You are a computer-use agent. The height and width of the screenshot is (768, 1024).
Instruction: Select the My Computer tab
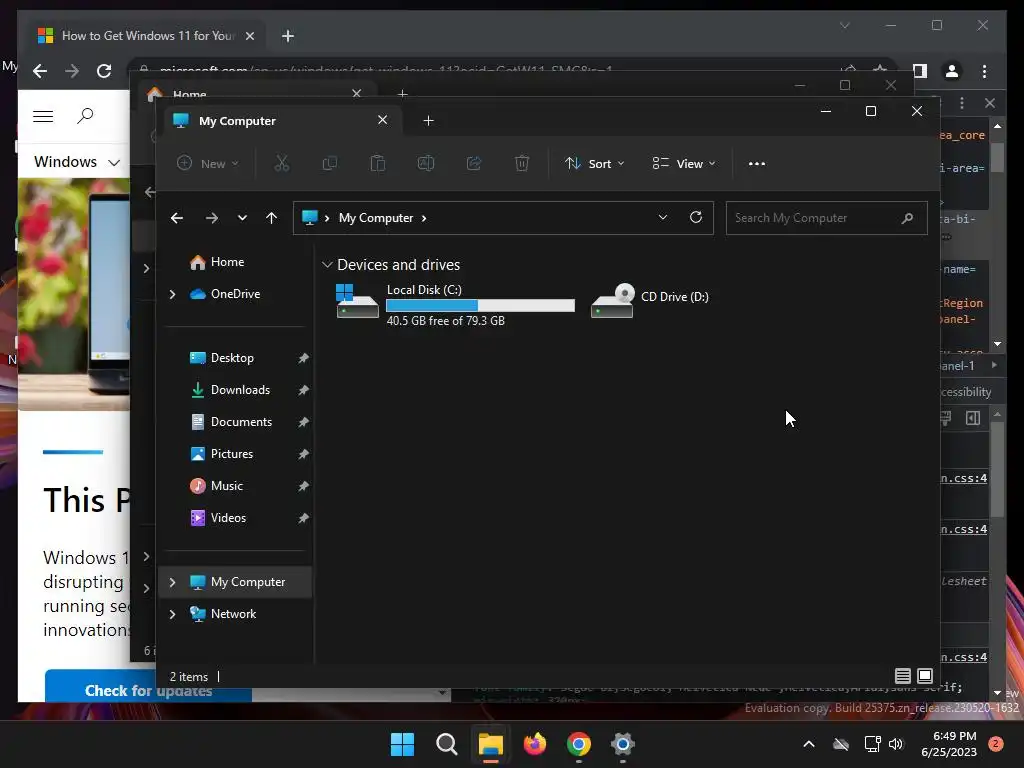(x=283, y=121)
